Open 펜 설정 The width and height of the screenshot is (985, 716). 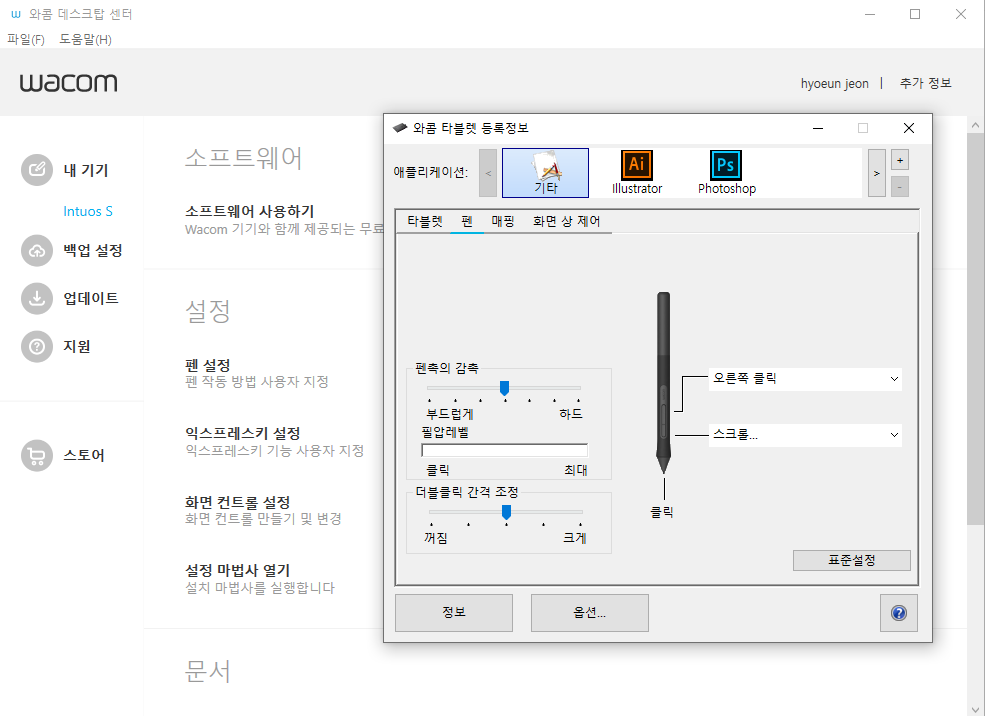tap(207, 365)
